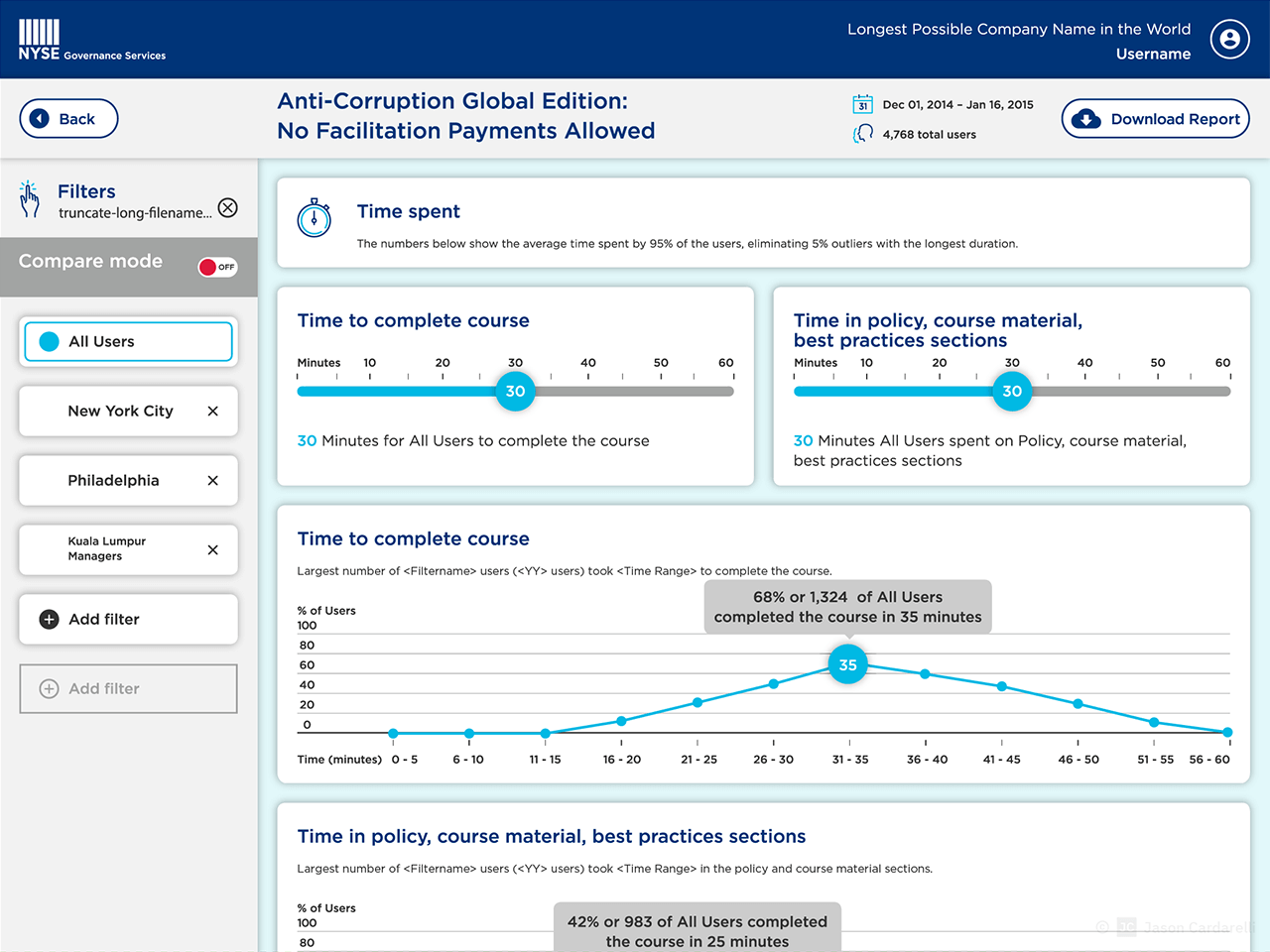This screenshot has width=1270, height=952.
Task: Click the stopwatch Time spent icon
Action: 315,217
